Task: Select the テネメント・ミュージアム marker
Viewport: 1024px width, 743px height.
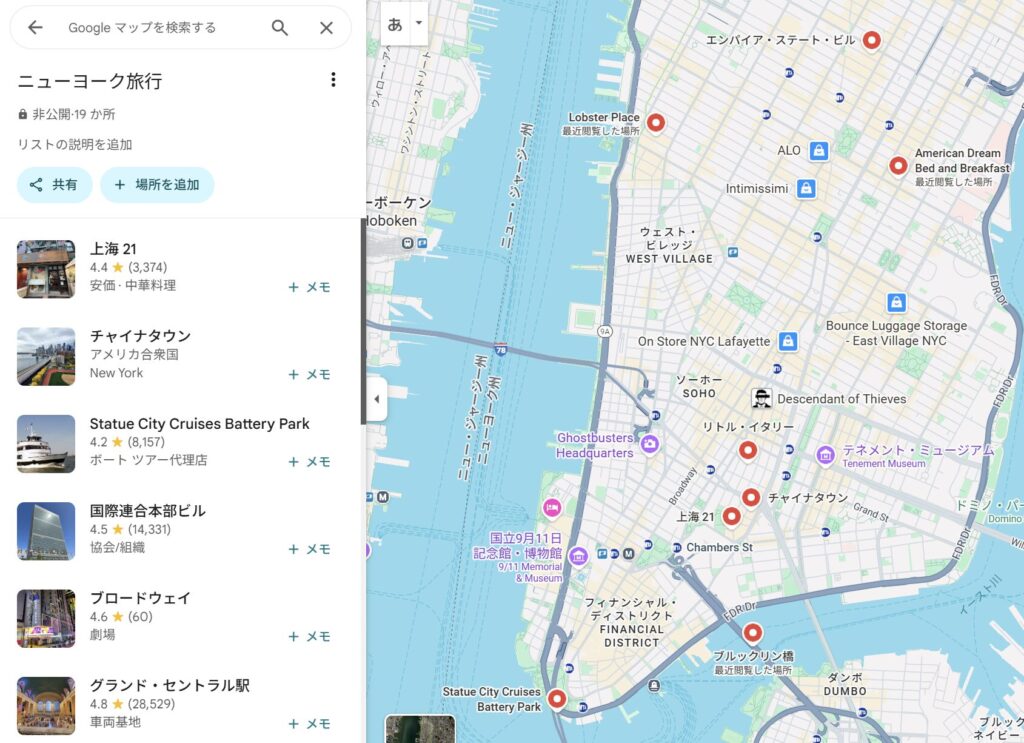Action: pos(826,456)
